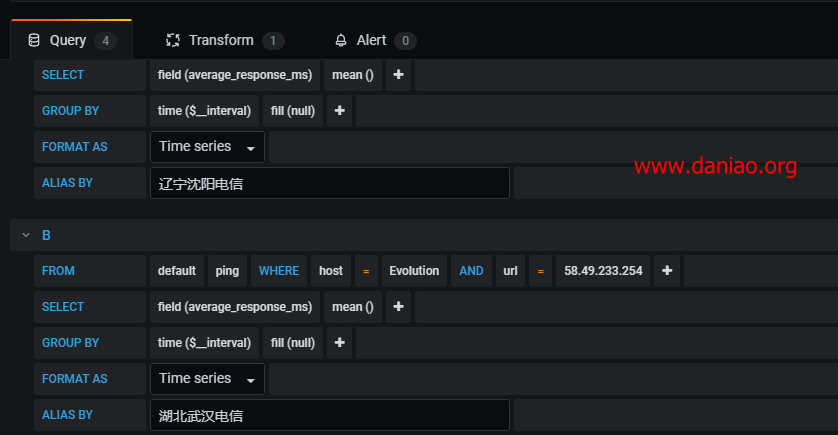Click plus icon in query B SELECT row
This screenshot has height=435, width=838.
[398, 307]
